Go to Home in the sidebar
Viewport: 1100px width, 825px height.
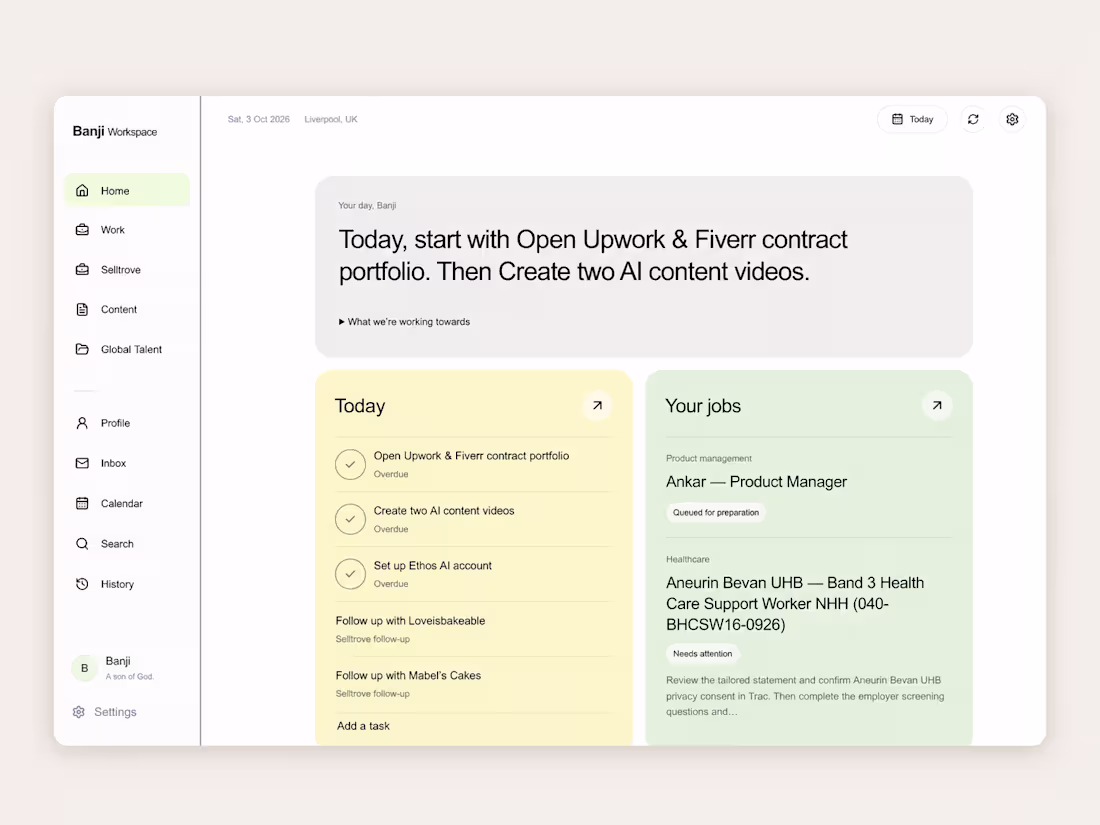pos(127,191)
